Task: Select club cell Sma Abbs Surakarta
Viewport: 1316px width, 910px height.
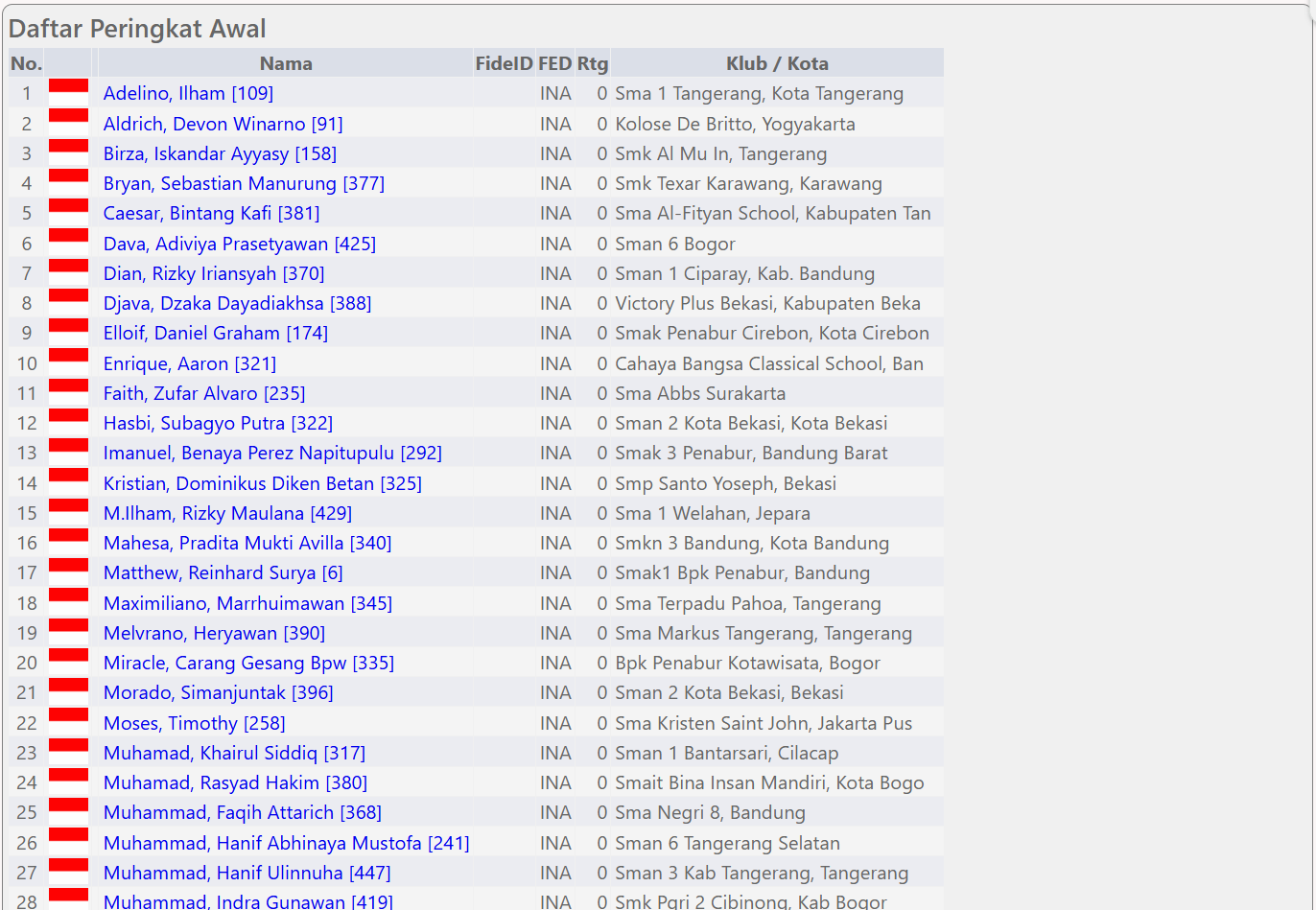Action: [777, 393]
